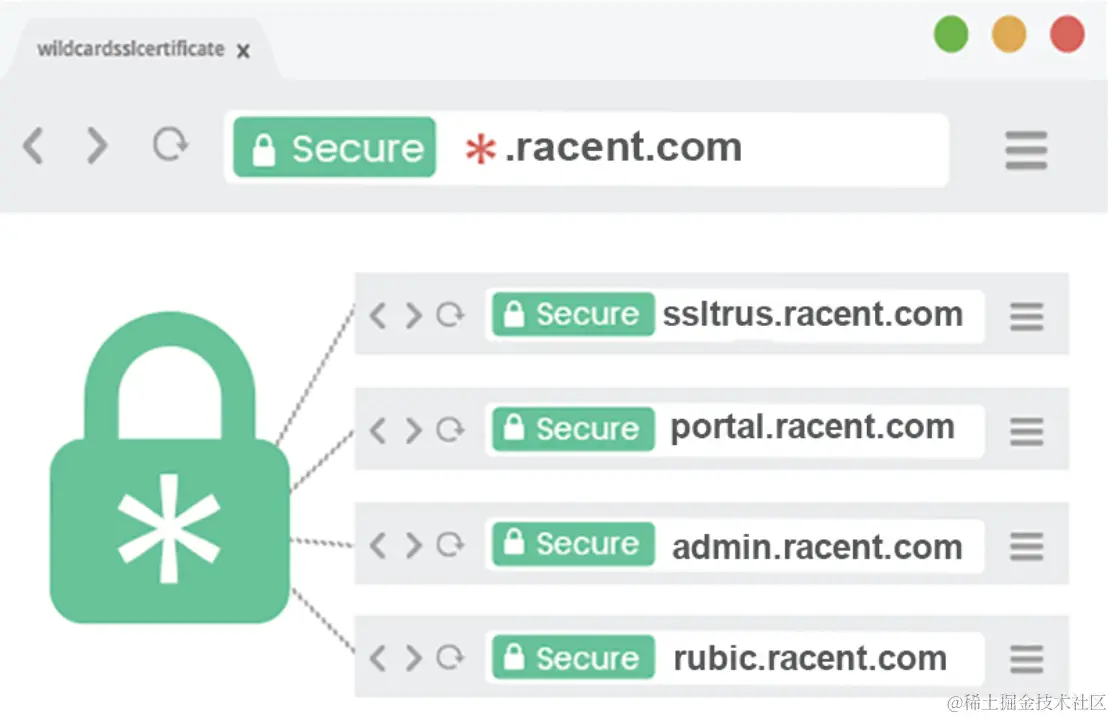1113x719 pixels.
Task: Click the orange window control dot
Action: coord(1009,34)
